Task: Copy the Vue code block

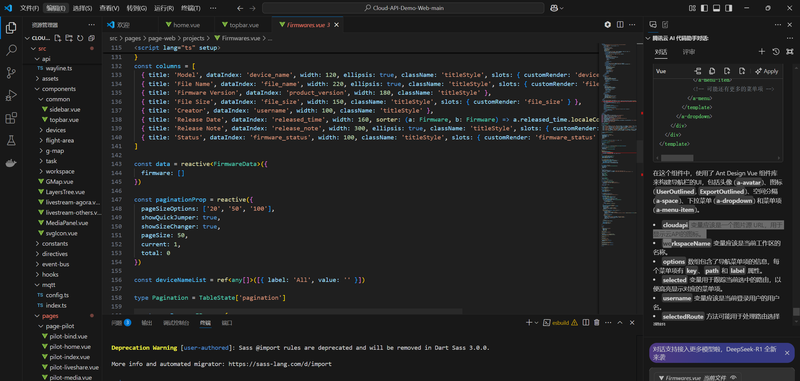Action: pyautogui.click(x=712, y=71)
